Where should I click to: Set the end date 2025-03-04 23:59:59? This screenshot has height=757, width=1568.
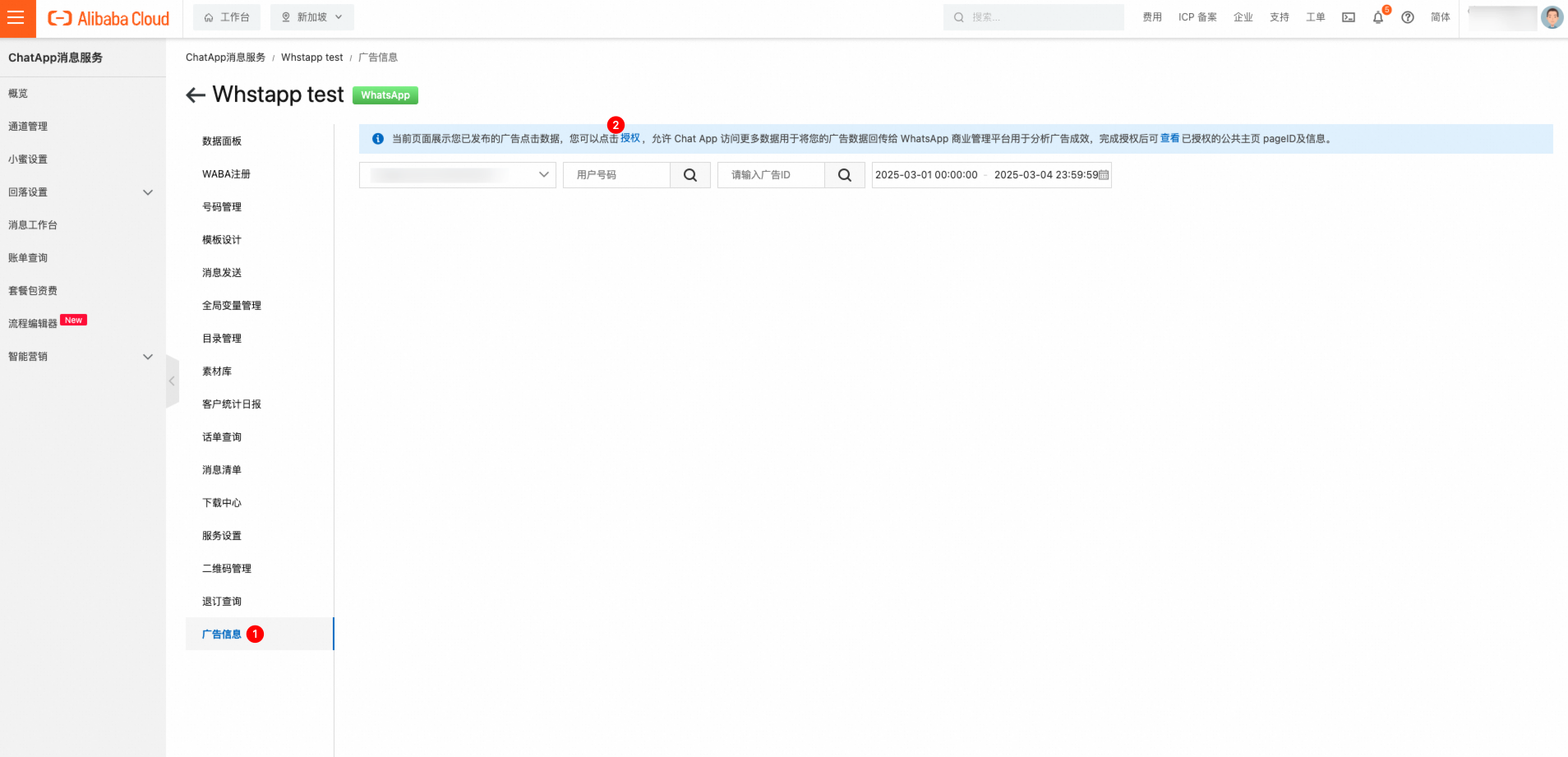[1046, 175]
